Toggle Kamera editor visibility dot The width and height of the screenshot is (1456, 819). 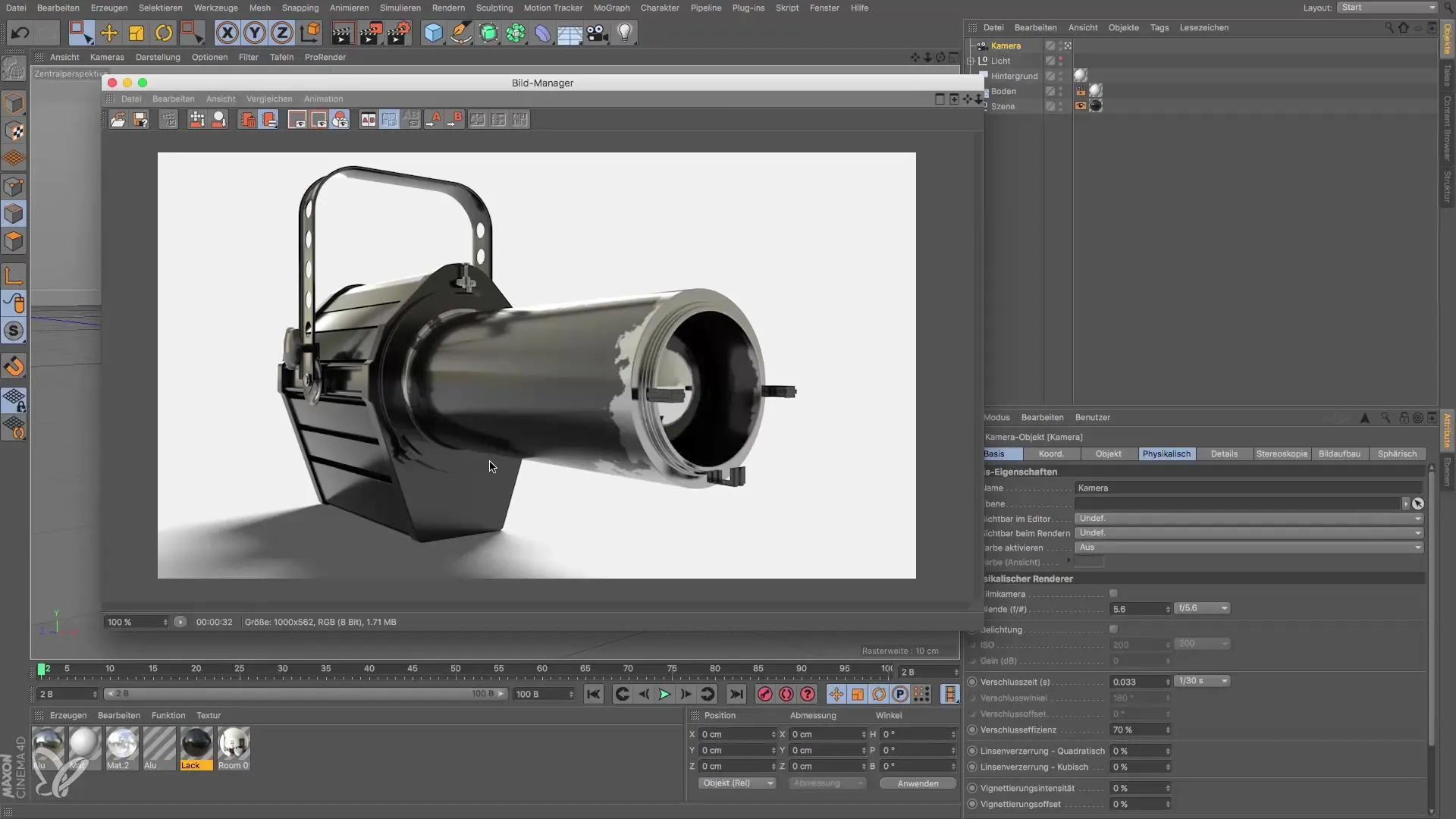pyautogui.click(x=1061, y=43)
